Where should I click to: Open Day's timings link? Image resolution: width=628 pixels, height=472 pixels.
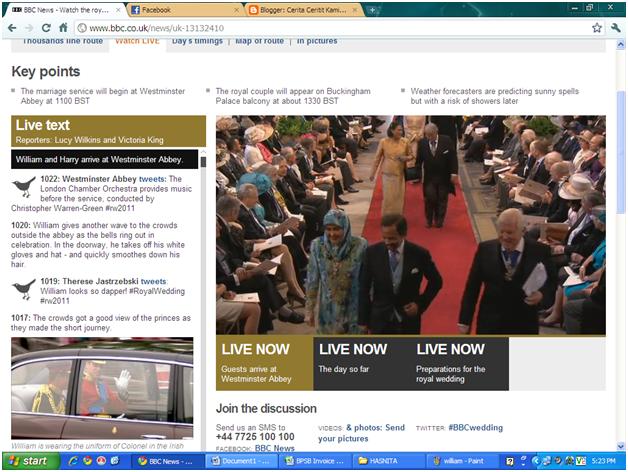(197, 41)
